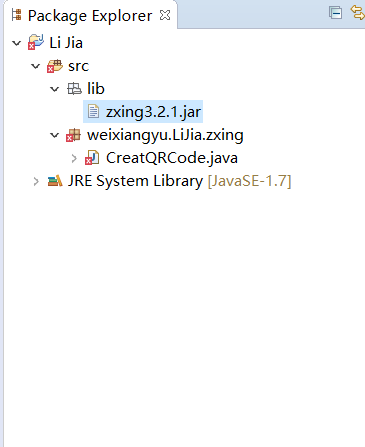Click the CreatQRCode.java file icon

pos(92,158)
